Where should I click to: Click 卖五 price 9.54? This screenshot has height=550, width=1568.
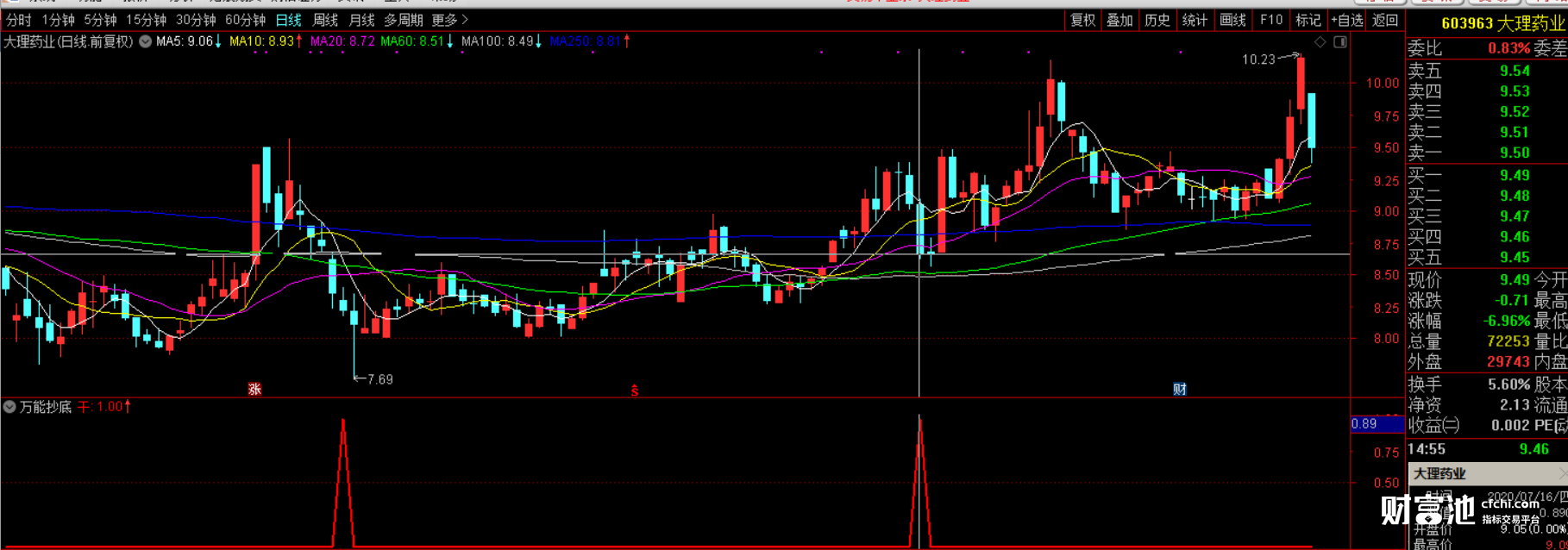coord(1515,71)
